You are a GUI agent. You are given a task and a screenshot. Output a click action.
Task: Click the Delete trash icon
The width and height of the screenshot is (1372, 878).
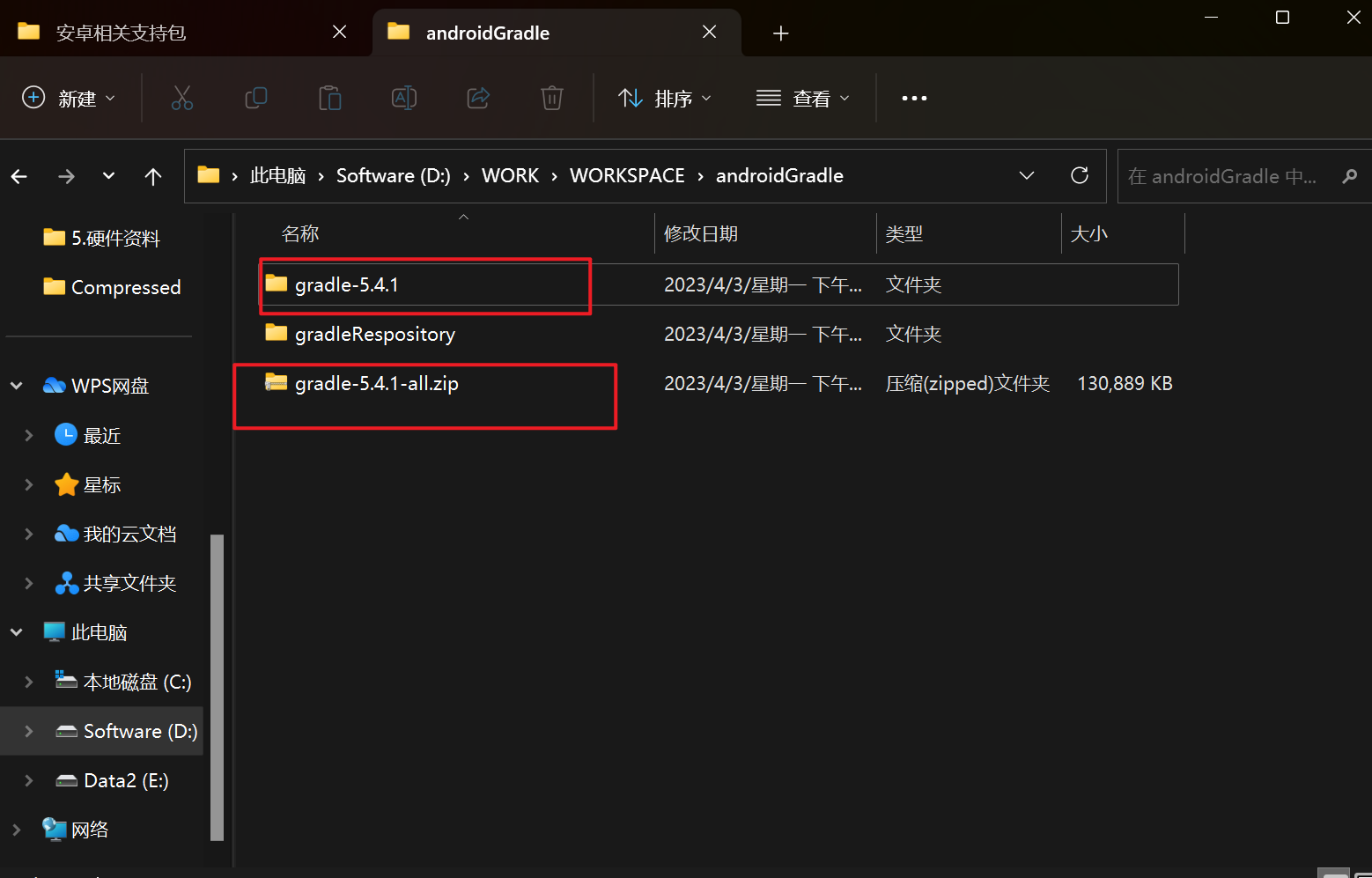[552, 98]
